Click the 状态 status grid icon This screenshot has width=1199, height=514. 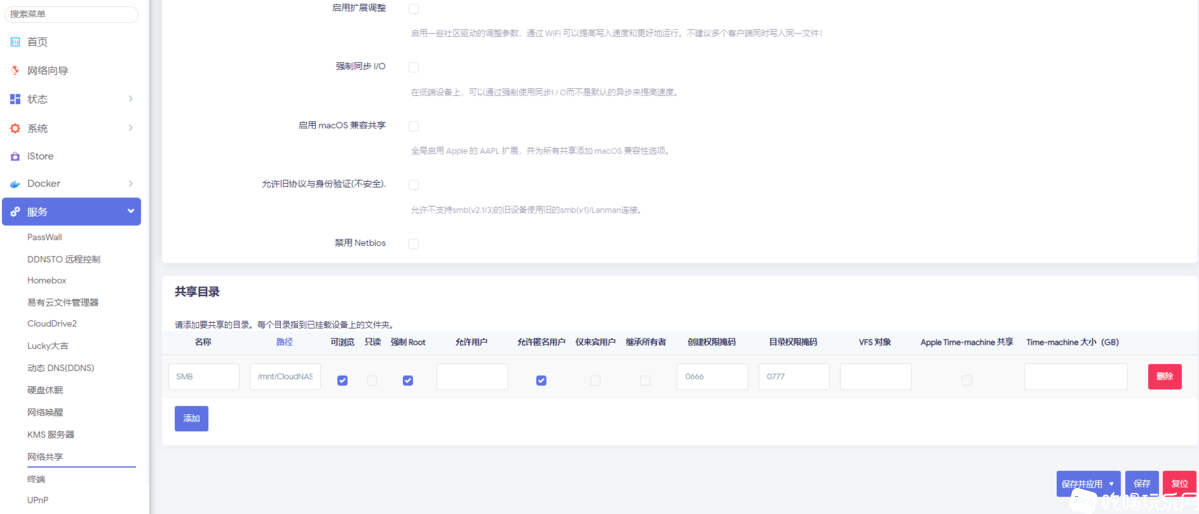[x=15, y=99]
